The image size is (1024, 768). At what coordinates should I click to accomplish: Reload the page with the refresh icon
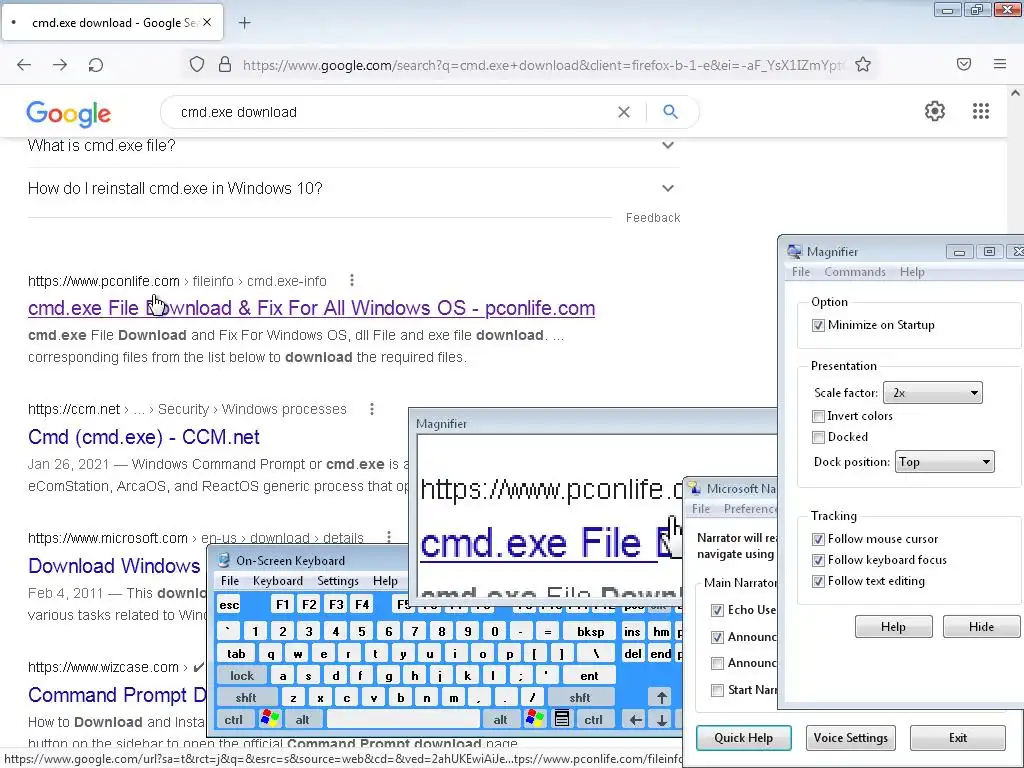[96, 65]
